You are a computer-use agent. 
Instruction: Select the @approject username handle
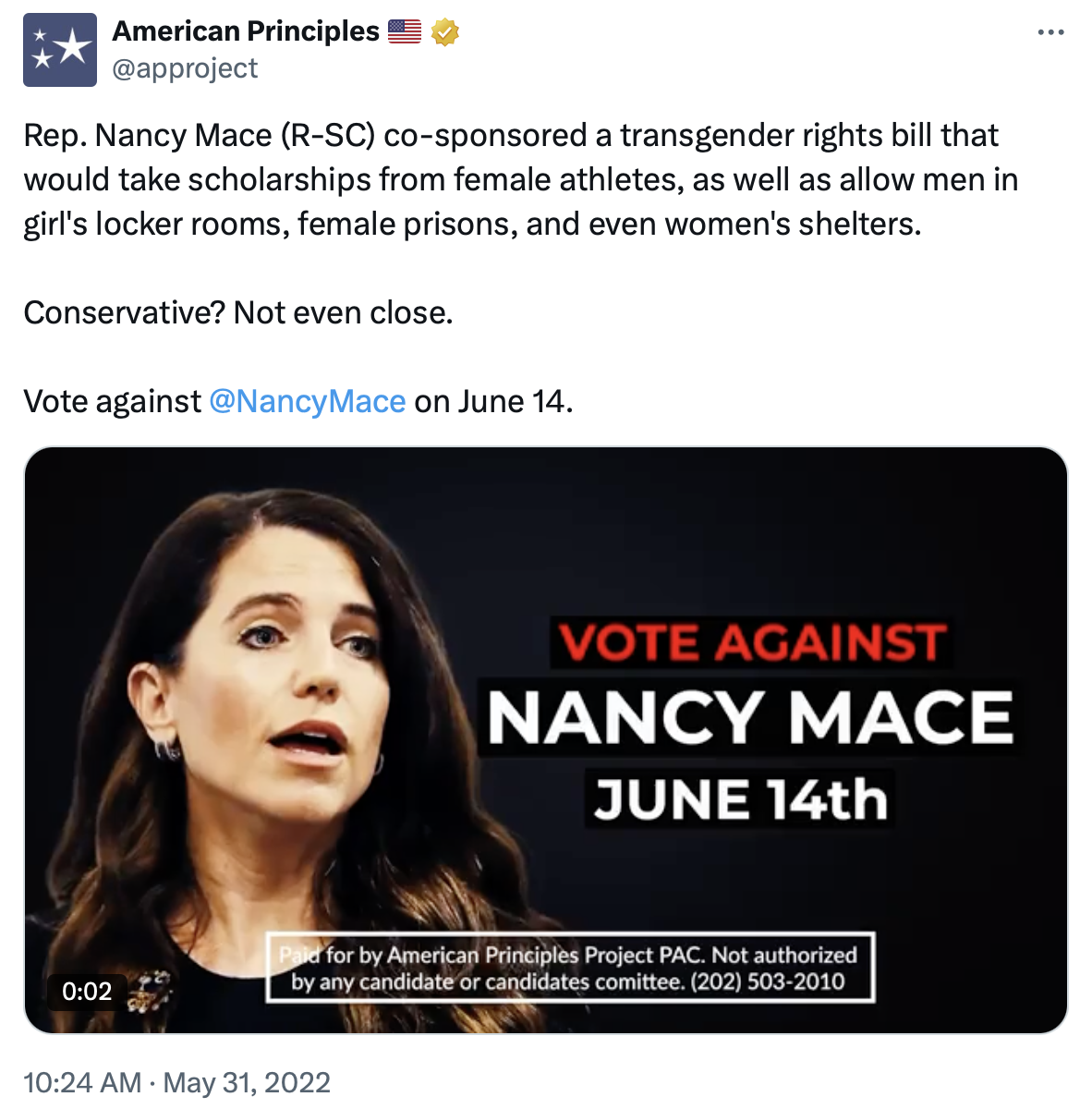[184, 67]
